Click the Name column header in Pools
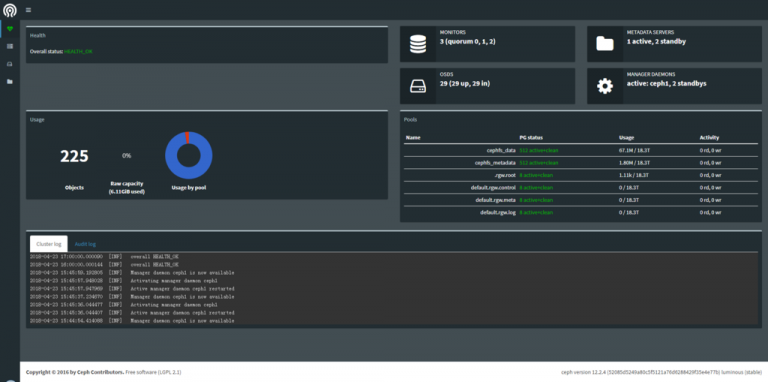This screenshot has height=382, width=768. pos(413,138)
